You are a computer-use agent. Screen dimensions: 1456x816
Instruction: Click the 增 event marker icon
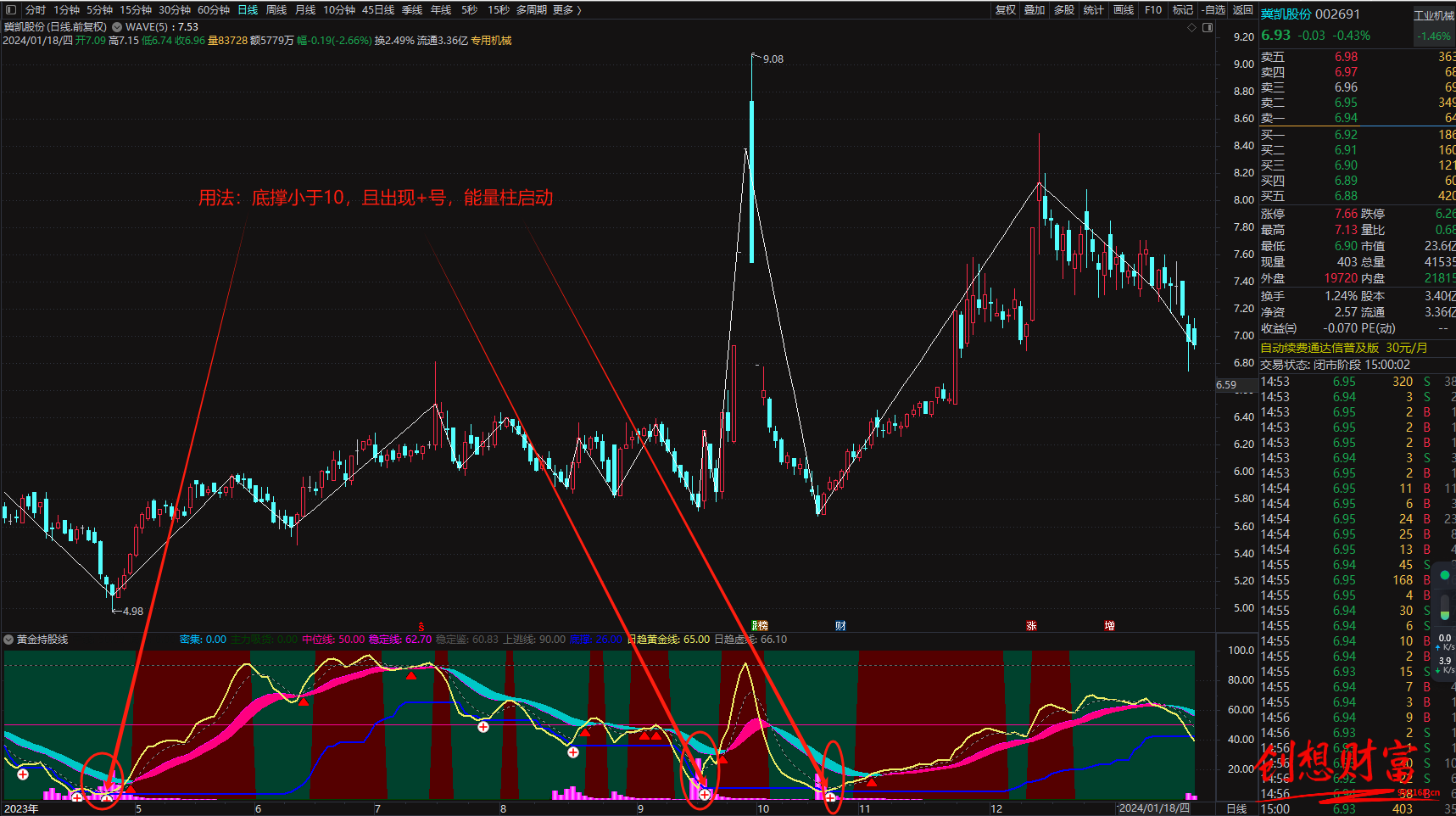pos(1109,626)
